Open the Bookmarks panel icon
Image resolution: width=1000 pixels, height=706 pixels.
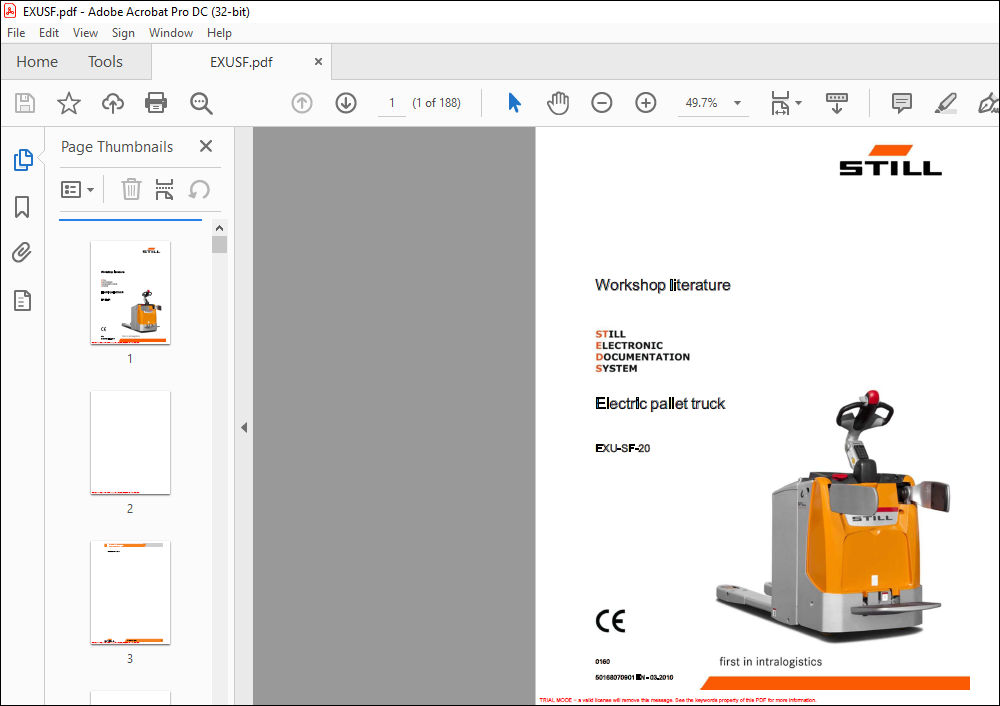pos(22,207)
